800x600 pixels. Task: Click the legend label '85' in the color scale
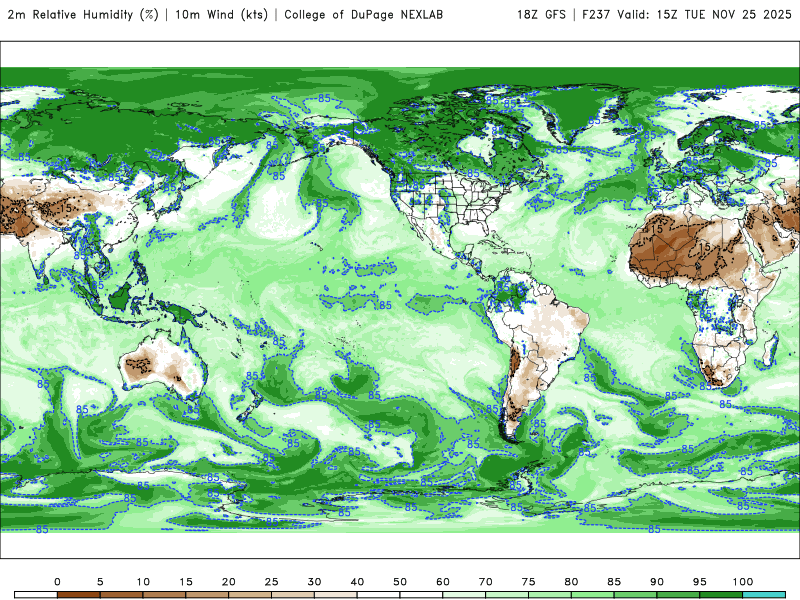[614, 582]
